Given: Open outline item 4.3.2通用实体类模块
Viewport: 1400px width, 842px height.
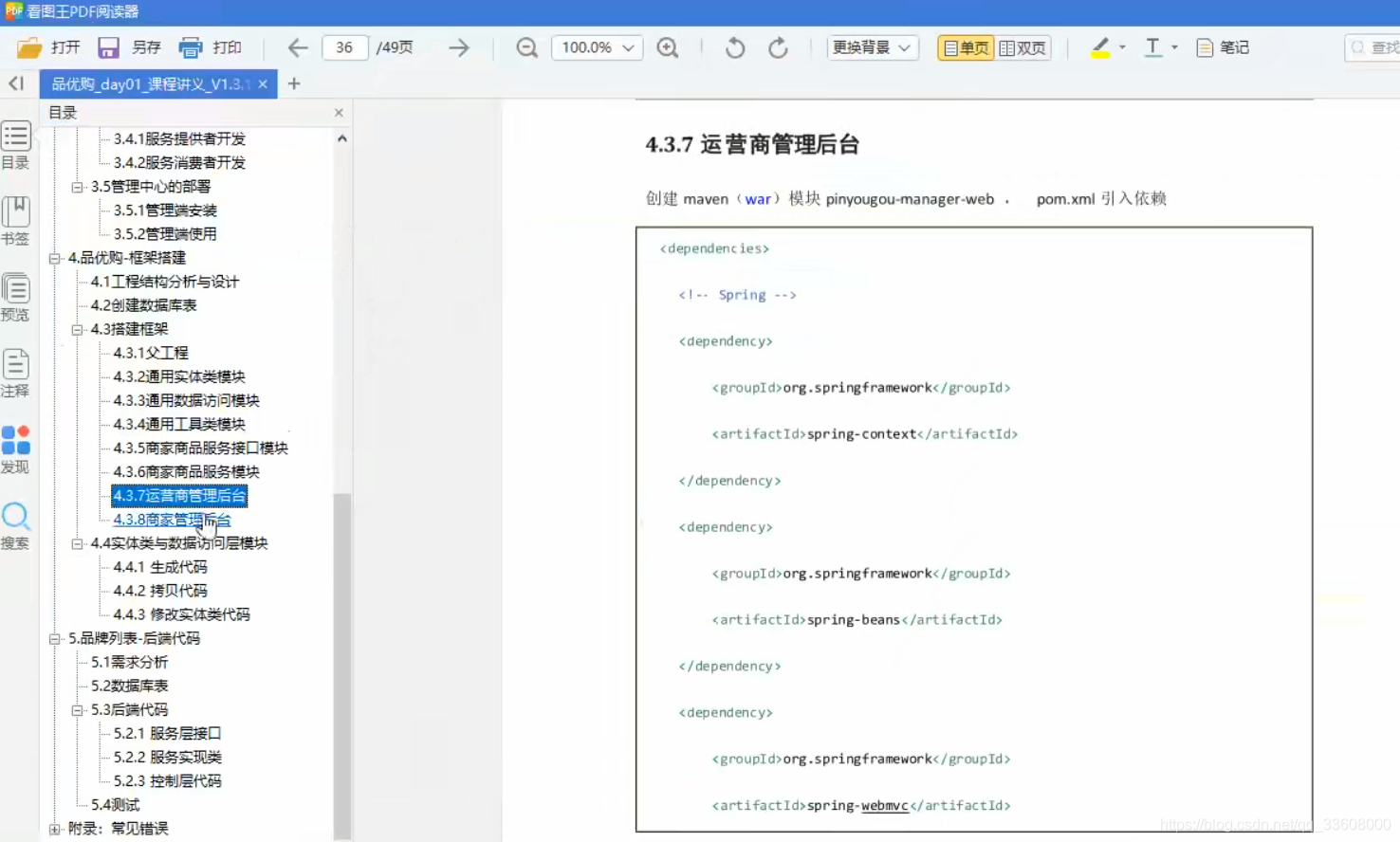Looking at the screenshot, I should coord(179,376).
